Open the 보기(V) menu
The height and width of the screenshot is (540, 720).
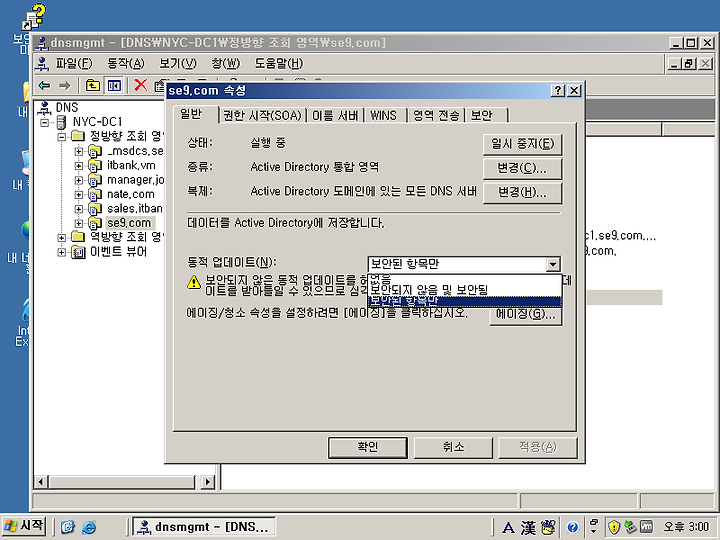(178, 63)
